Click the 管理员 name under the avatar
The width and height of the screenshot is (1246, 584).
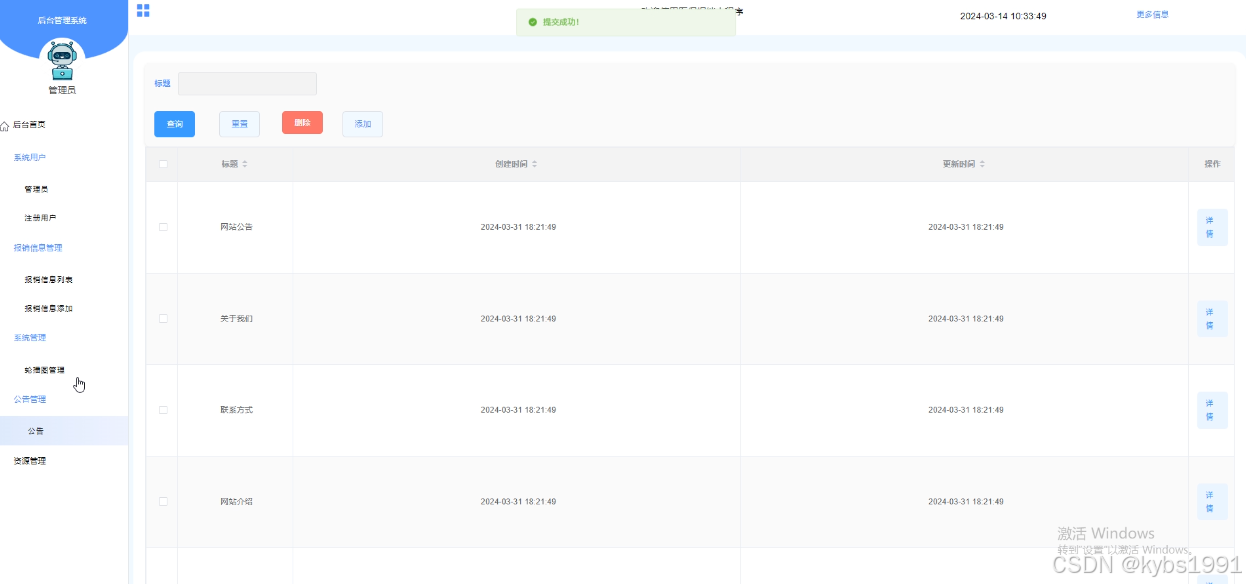(x=62, y=90)
